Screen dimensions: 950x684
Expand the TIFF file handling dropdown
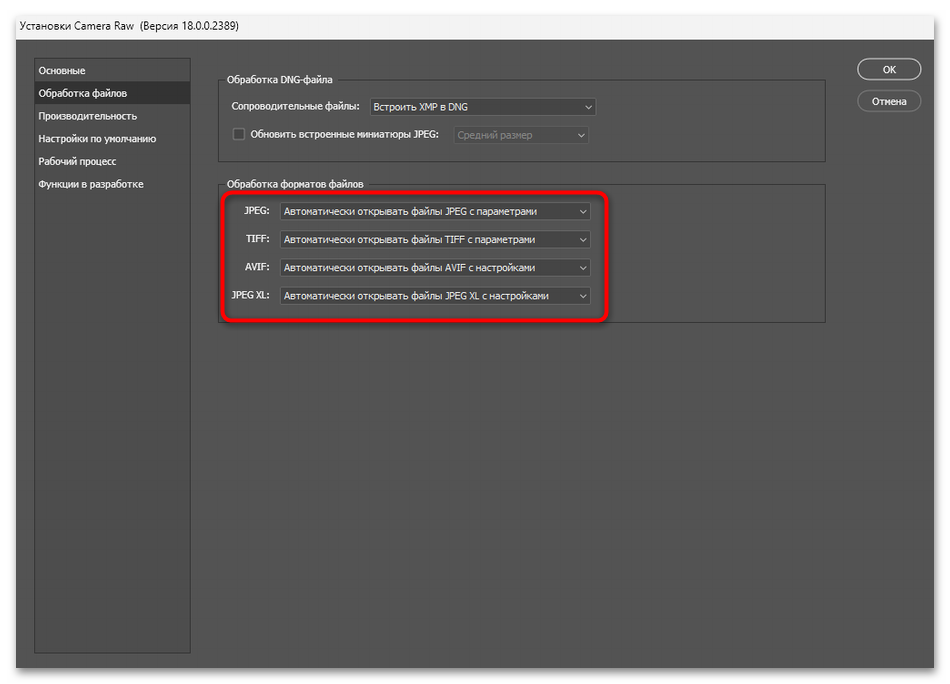(435, 239)
